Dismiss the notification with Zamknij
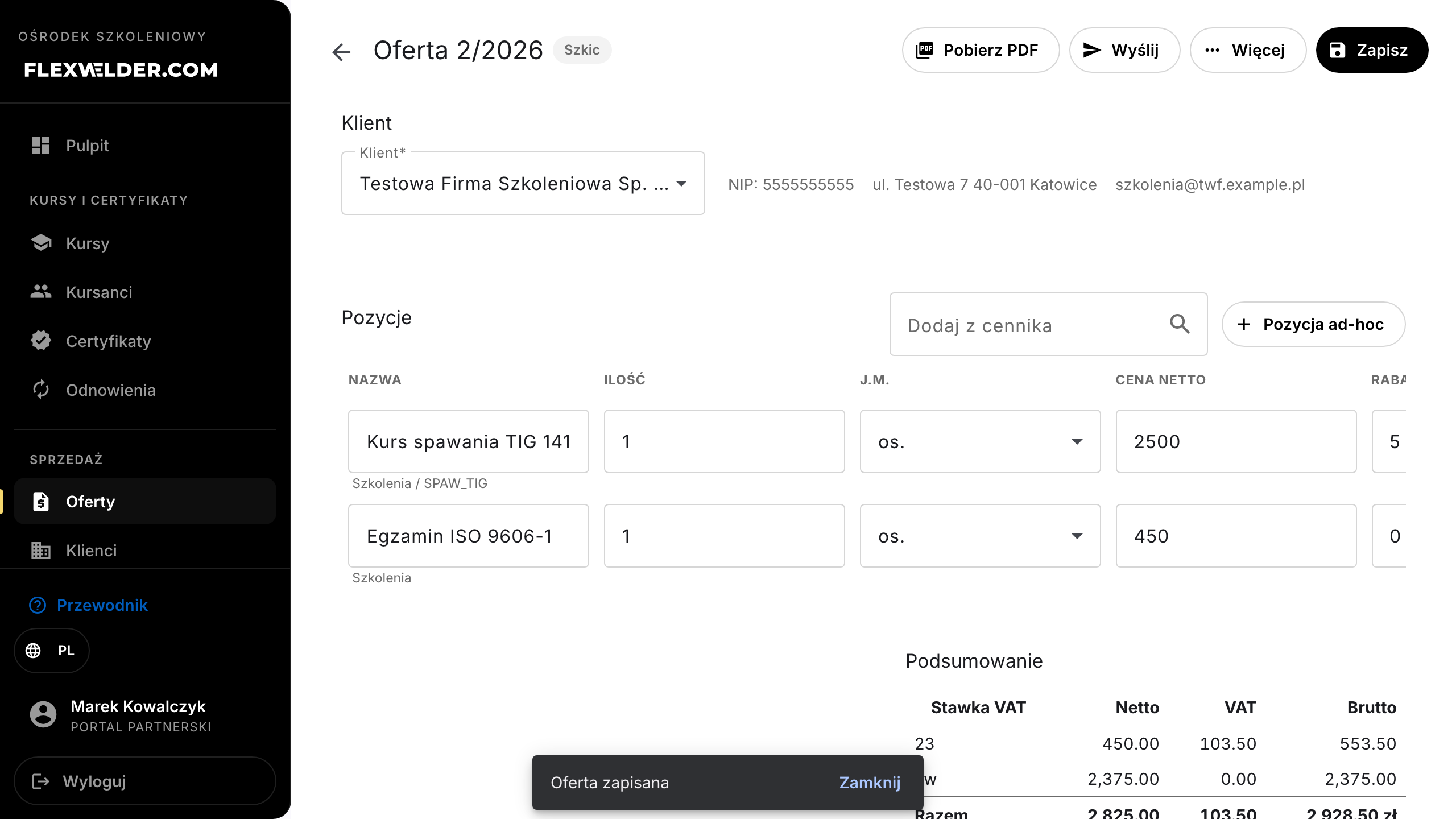The width and height of the screenshot is (1456, 819). pos(870,783)
